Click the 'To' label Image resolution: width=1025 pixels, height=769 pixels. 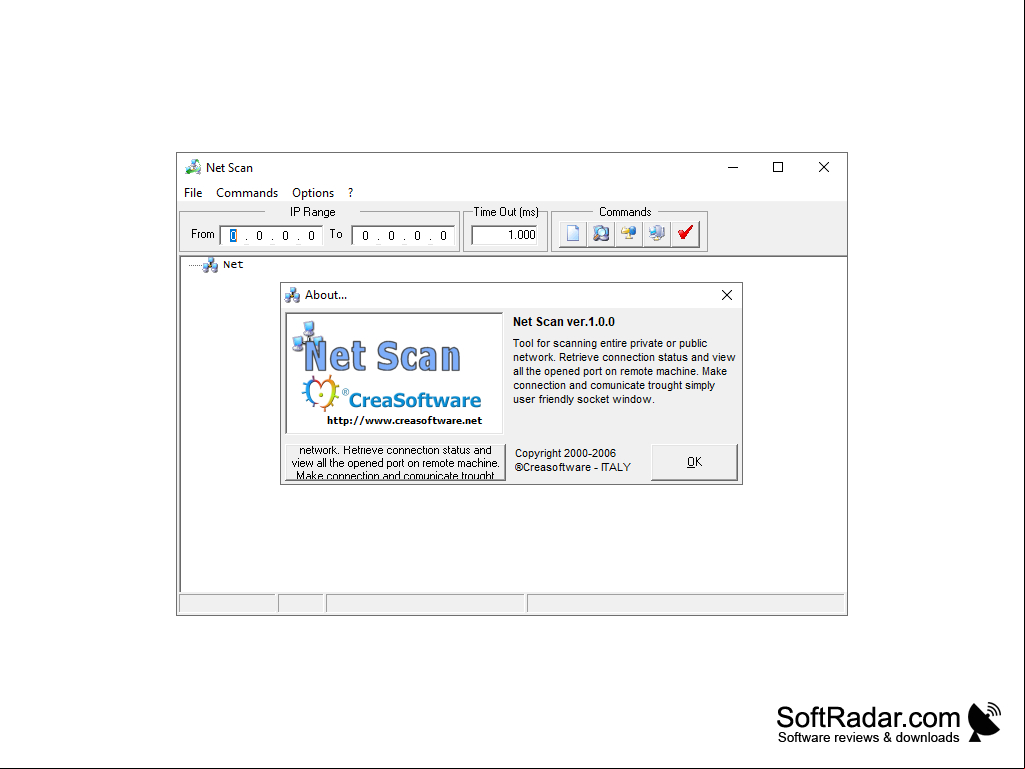click(x=336, y=234)
